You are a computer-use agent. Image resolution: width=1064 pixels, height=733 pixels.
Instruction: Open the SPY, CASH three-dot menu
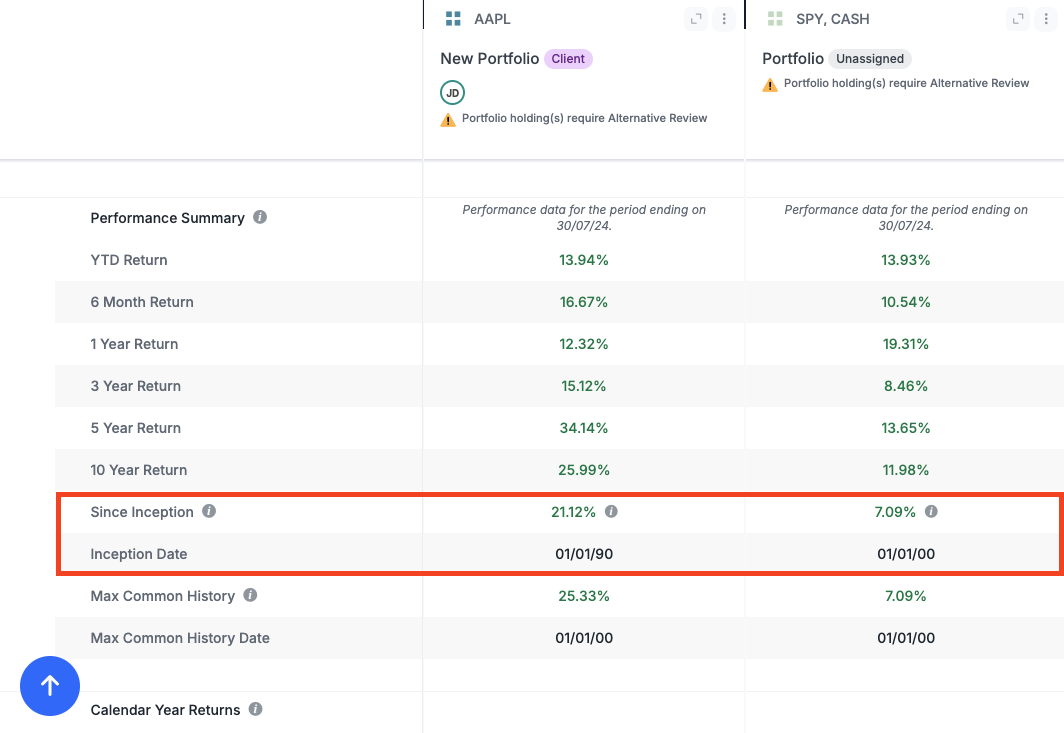pyautogui.click(x=1046, y=19)
